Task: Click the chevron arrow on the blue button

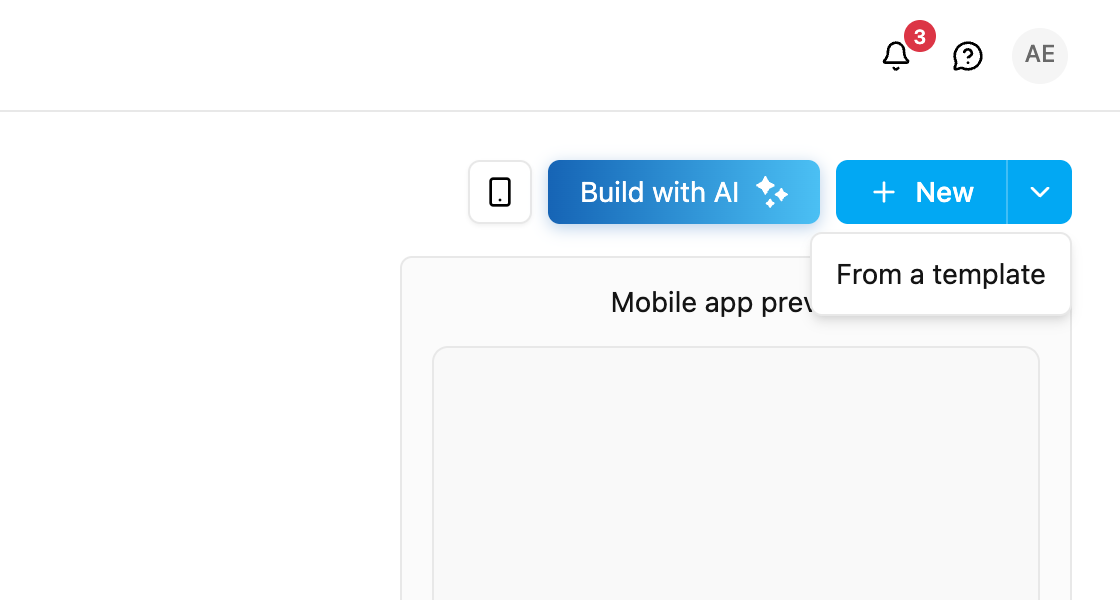Action: coord(1040,192)
